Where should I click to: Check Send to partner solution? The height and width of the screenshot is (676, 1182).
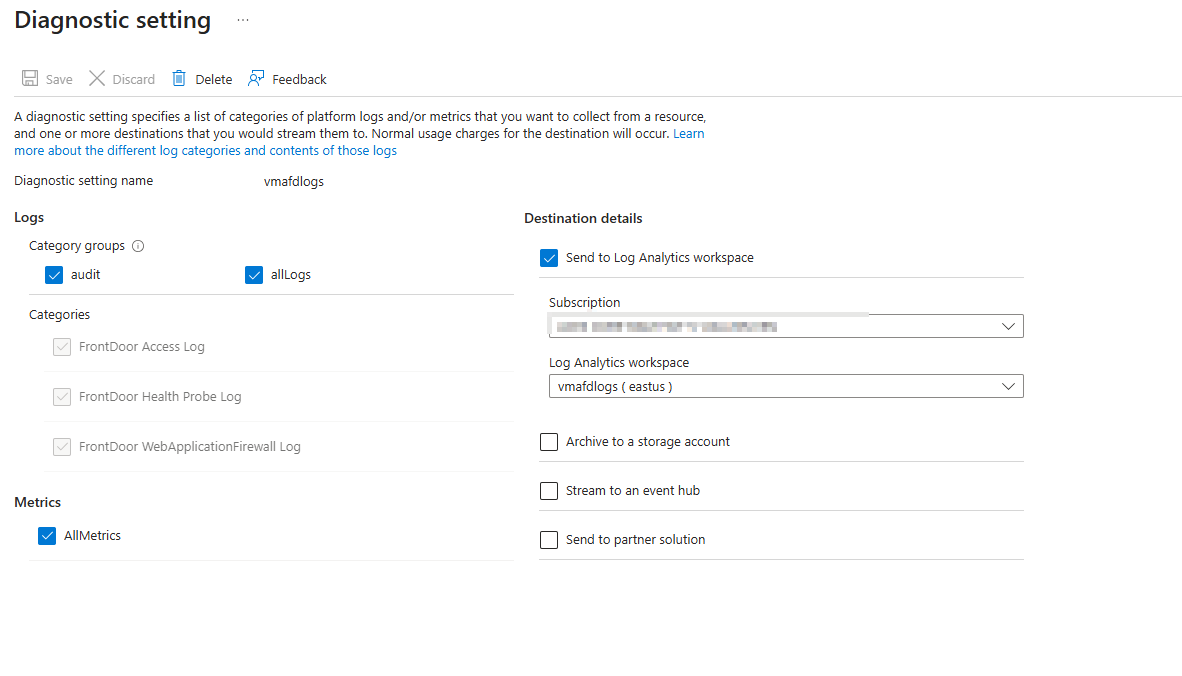[549, 540]
